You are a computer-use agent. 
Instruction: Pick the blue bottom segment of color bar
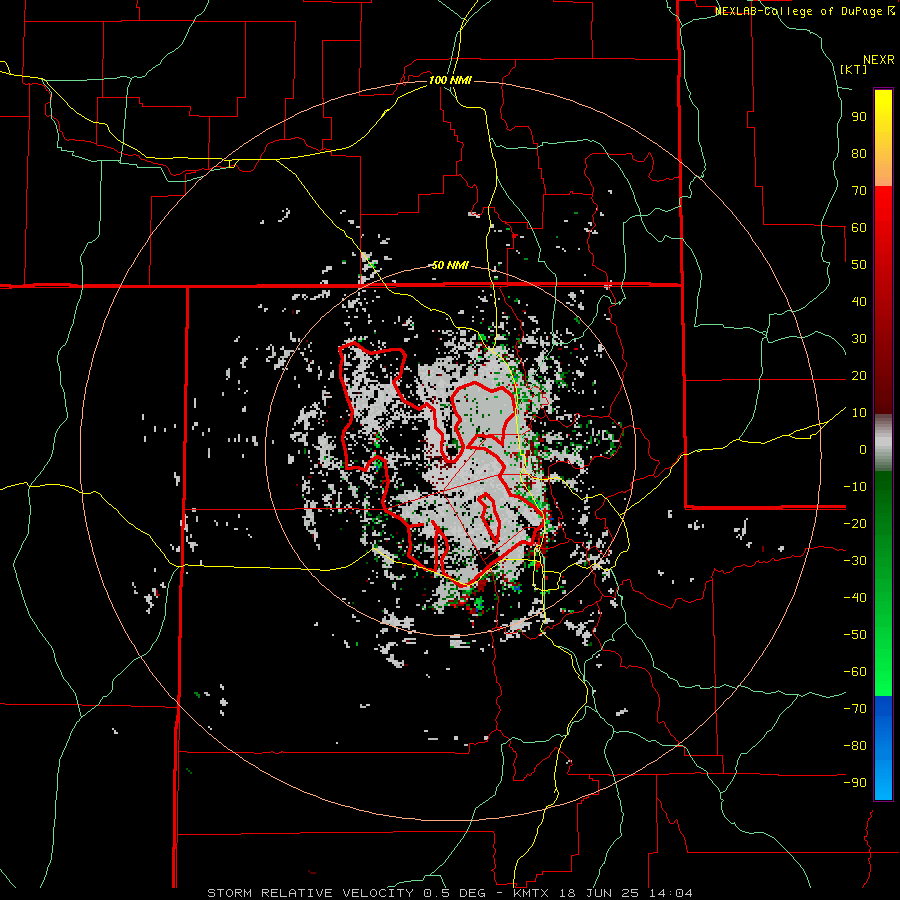click(883, 748)
